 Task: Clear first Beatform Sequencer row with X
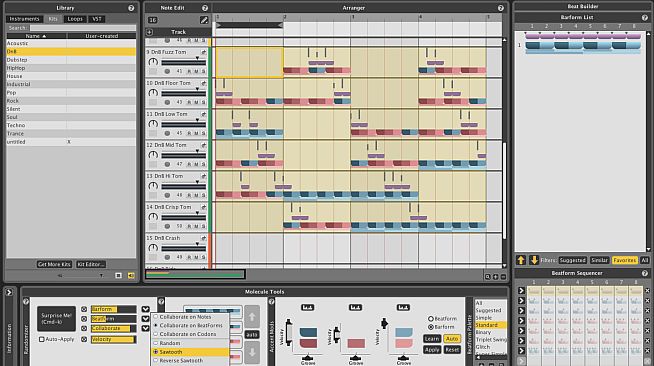click(647, 291)
